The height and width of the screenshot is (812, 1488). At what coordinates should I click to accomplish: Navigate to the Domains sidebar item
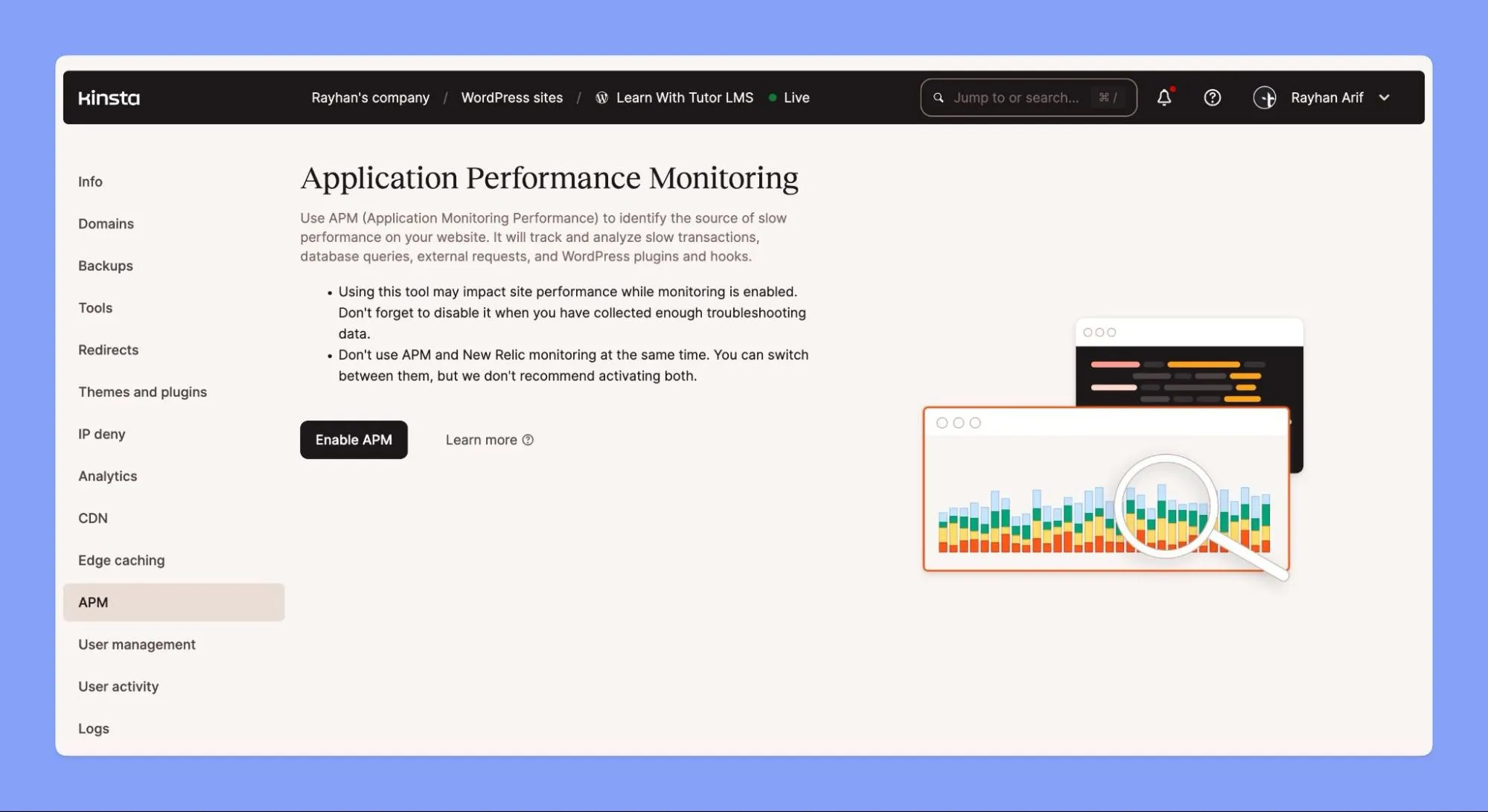pos(105,223)
